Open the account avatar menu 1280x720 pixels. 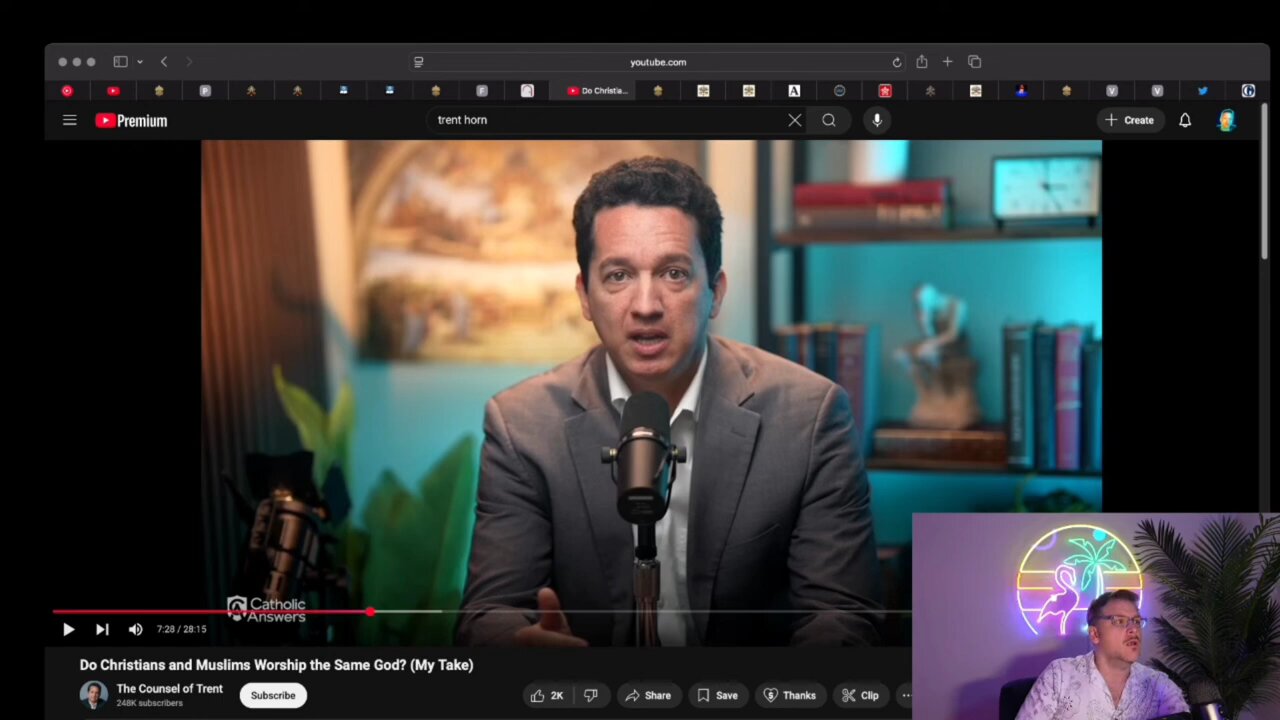[x=1227, y=120]
